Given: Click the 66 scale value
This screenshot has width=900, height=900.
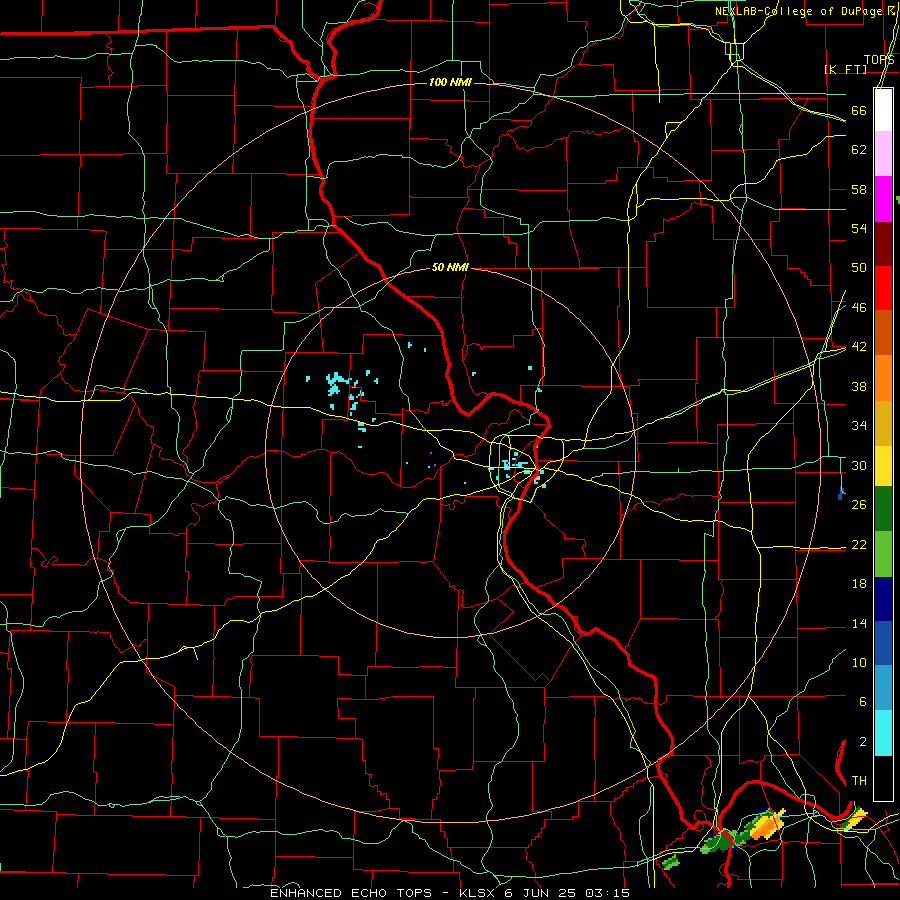Looking at the screenshot, I should coord(859,110).
